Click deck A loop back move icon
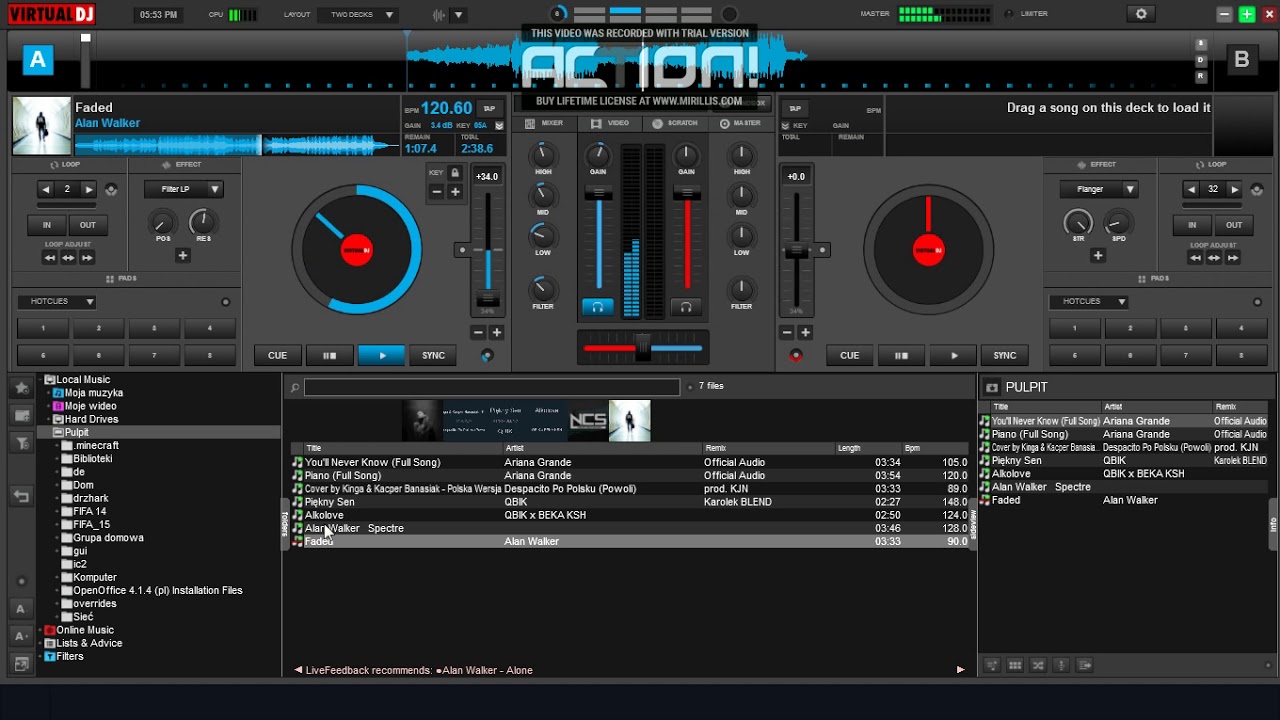Image resolution: width=1280 pixels, height=720 pixels. click(x=49, y=258)
